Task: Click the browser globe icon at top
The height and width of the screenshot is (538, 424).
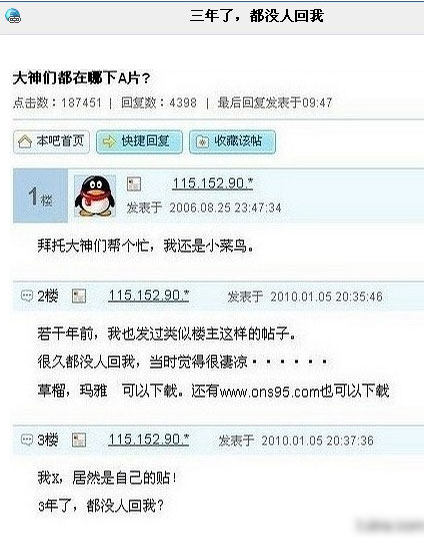Action: pos(13,16)
